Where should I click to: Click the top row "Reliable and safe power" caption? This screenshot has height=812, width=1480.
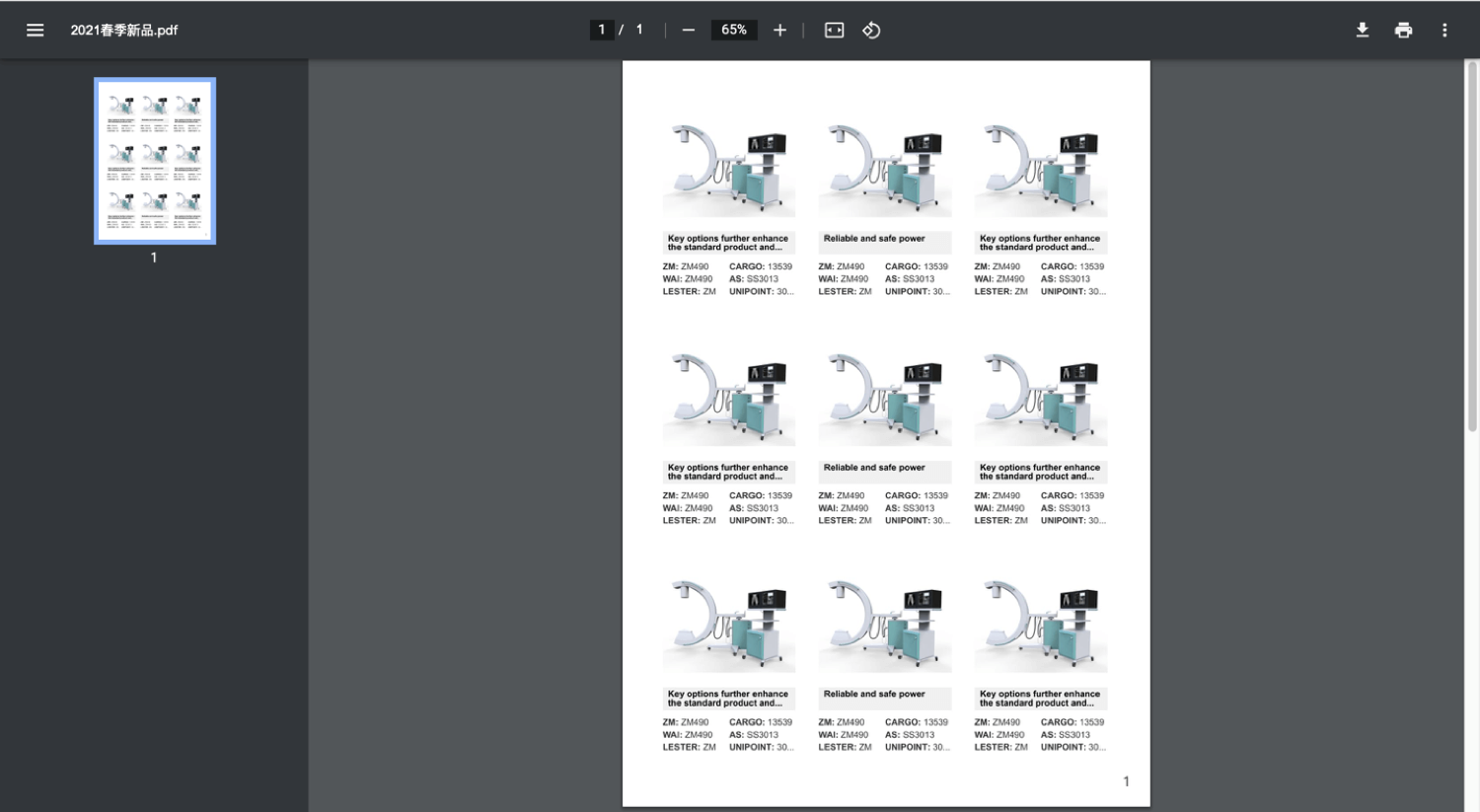point(874,239)
